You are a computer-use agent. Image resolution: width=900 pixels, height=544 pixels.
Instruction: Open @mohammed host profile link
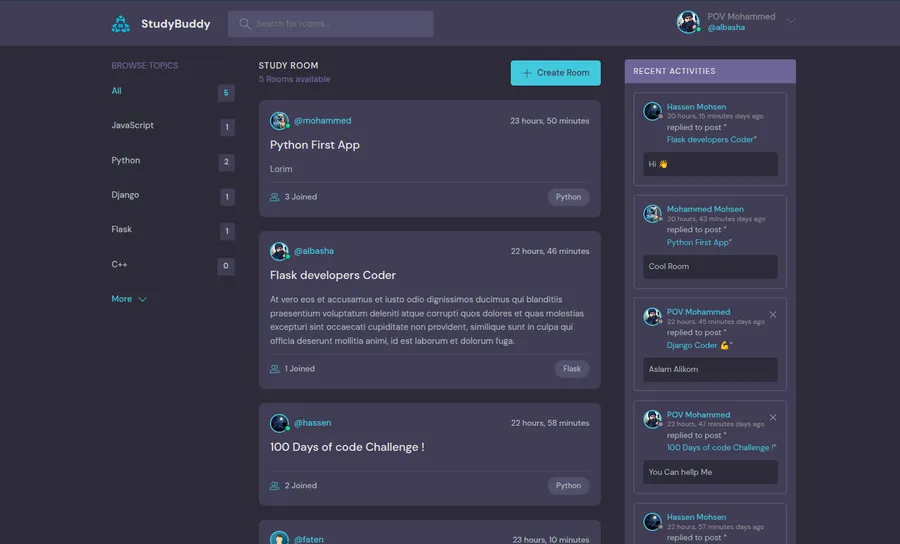(x=323, y=121)
